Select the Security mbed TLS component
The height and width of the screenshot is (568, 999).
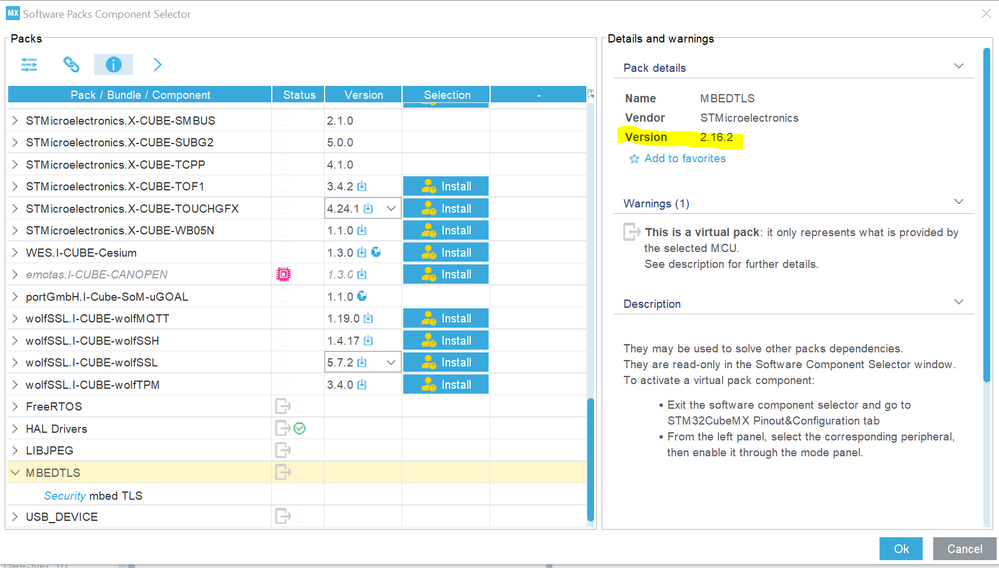[93, 495]
